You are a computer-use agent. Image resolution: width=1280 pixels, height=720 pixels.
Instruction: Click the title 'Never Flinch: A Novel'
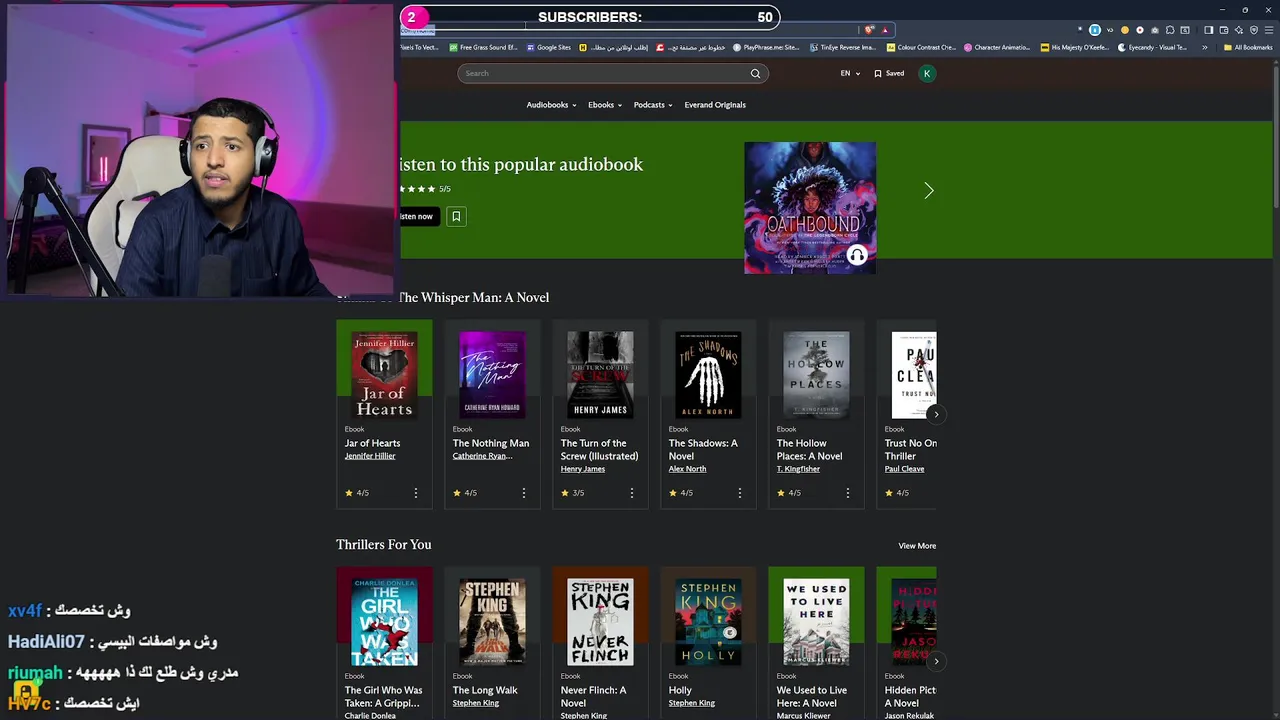(x=593, y=696)
